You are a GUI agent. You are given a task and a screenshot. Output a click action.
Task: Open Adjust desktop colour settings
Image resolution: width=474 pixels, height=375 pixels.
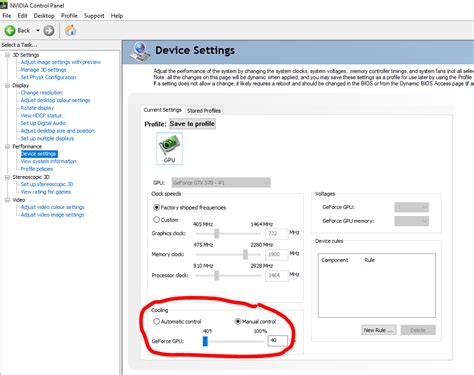pos(55,100)
